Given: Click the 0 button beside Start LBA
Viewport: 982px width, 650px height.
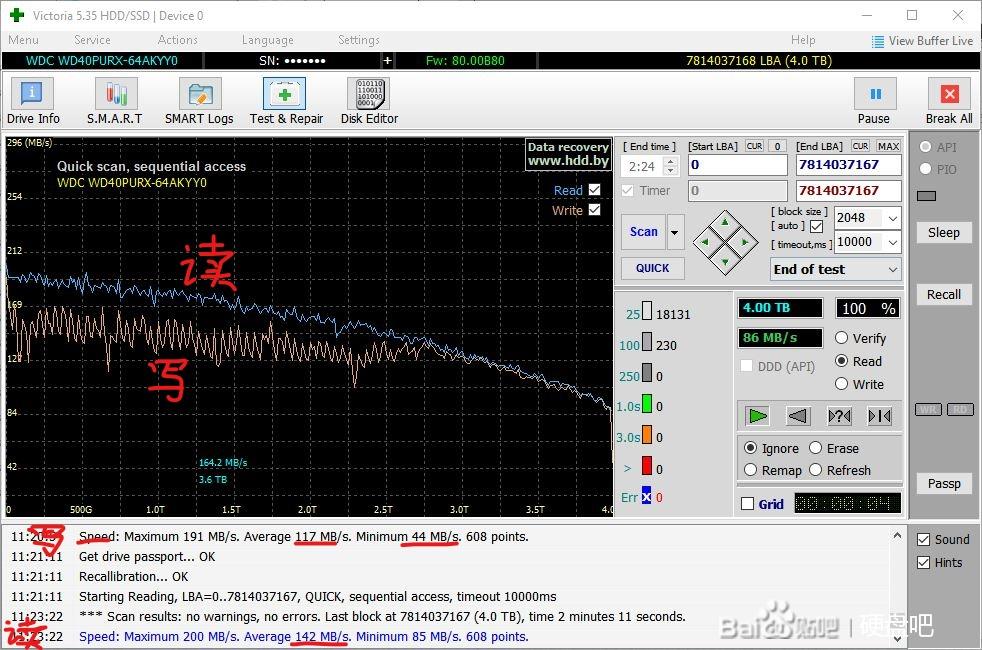Looking at the screenshot, I should tap(777, 146).
